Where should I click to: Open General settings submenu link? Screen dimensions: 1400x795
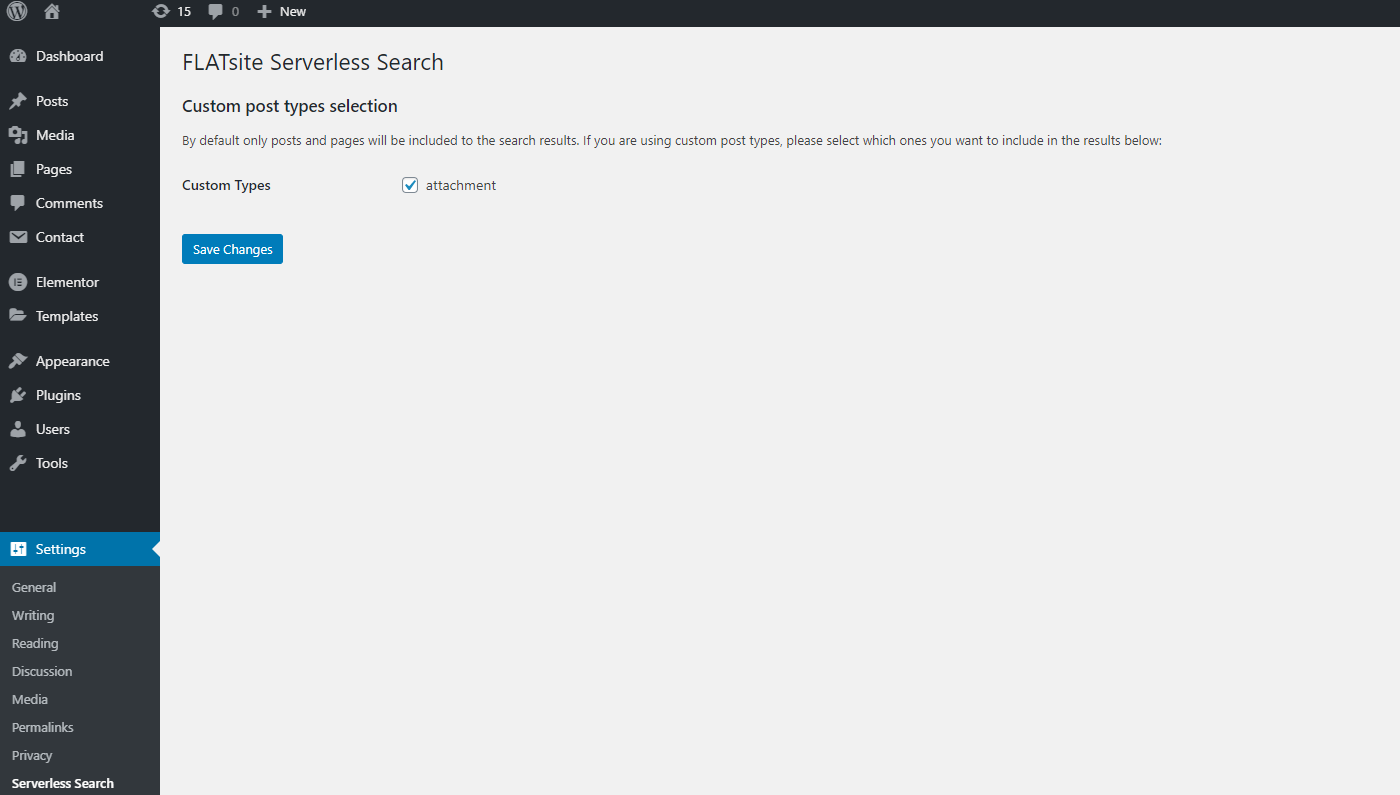(34, 587)
